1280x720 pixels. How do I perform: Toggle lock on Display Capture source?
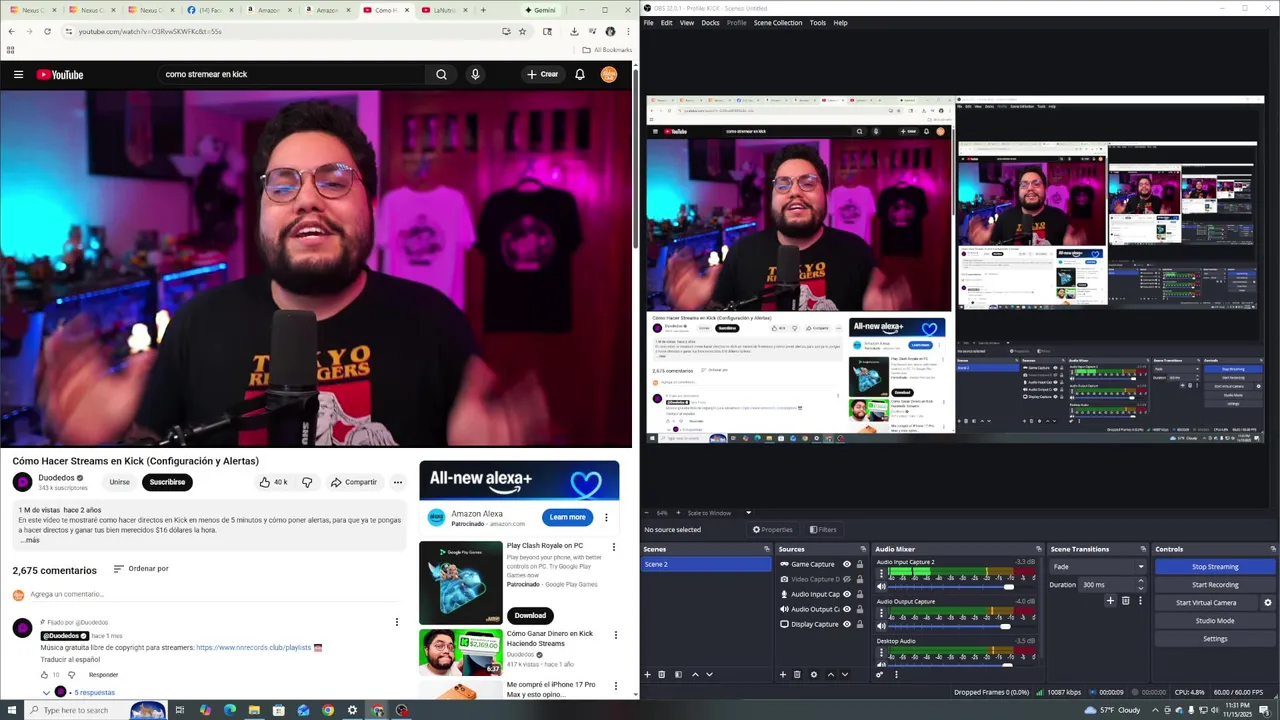[860, 624]
